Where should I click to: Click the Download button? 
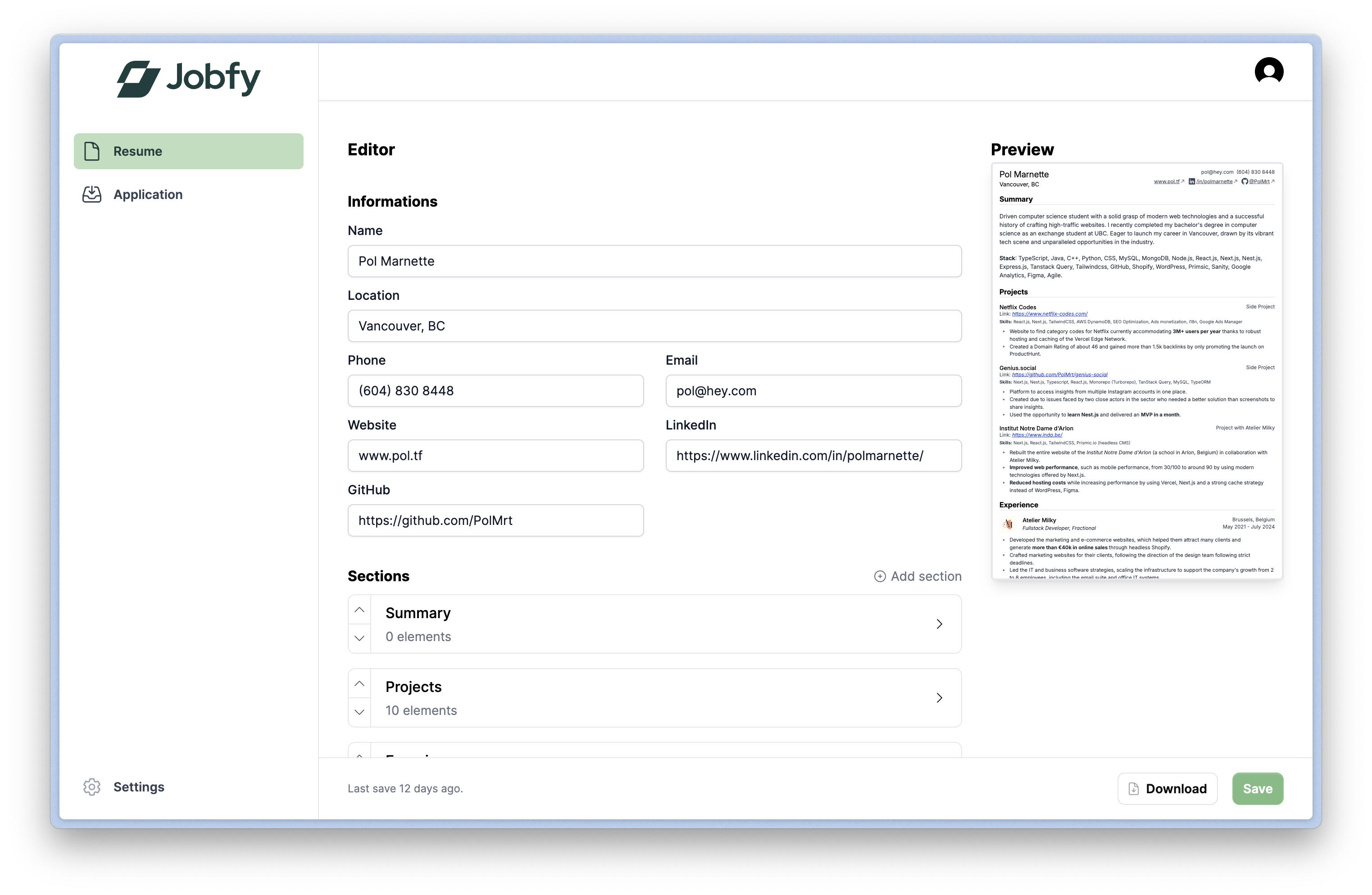[x=1168, y=788]
